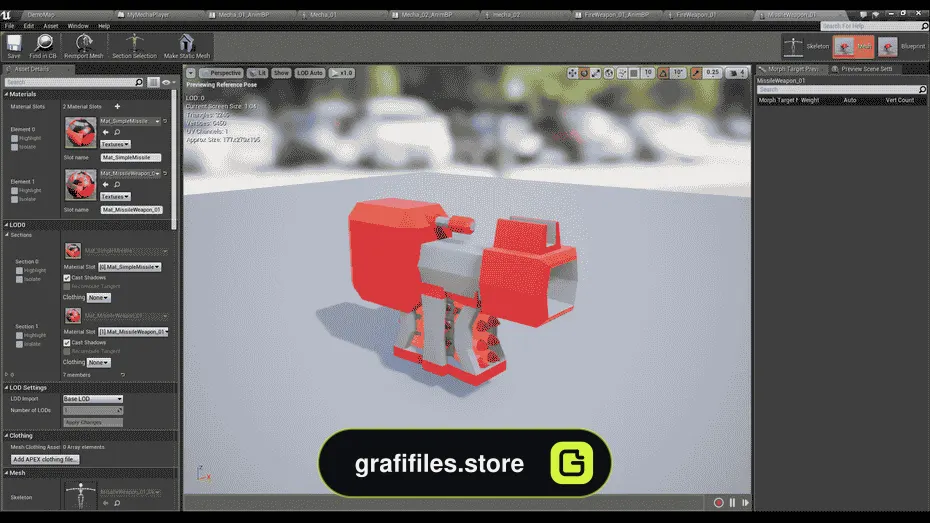Add a new material slot with plus

pos(117,107)
